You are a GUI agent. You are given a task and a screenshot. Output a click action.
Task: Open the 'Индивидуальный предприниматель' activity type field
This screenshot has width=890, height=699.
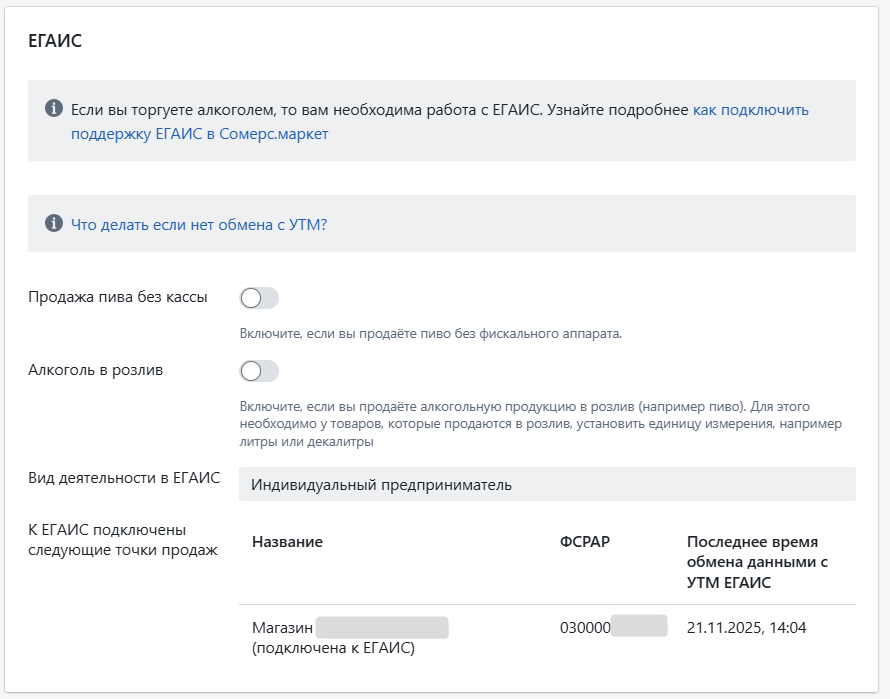tap(547, 485)
